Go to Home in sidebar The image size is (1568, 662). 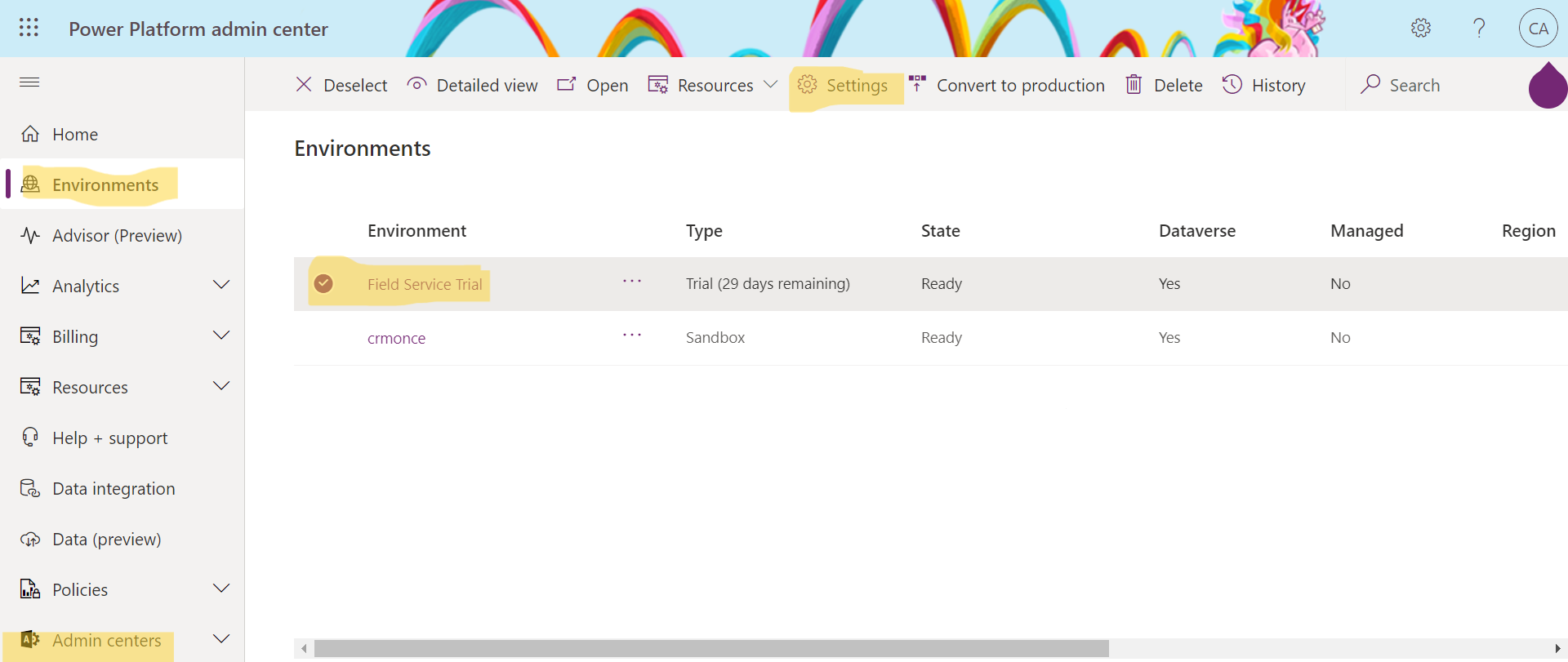[x=75, y=135]
